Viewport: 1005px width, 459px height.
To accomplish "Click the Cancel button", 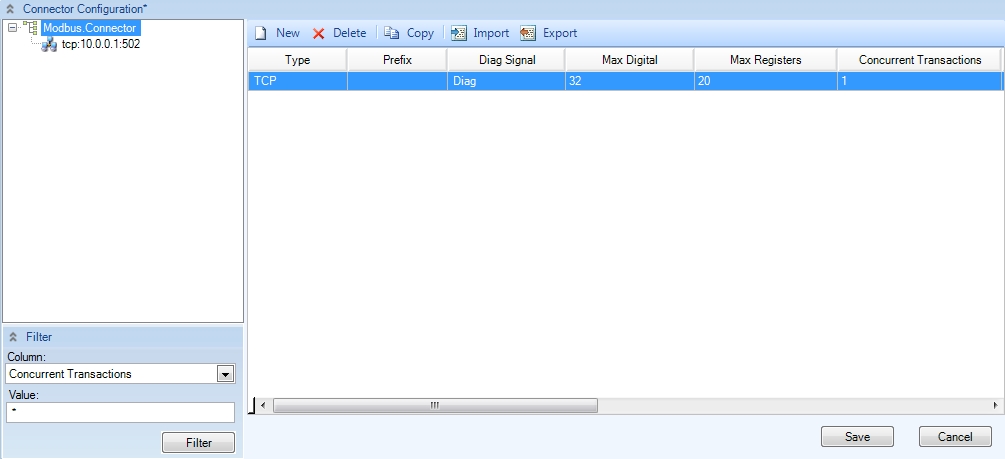I will [955, 437].
